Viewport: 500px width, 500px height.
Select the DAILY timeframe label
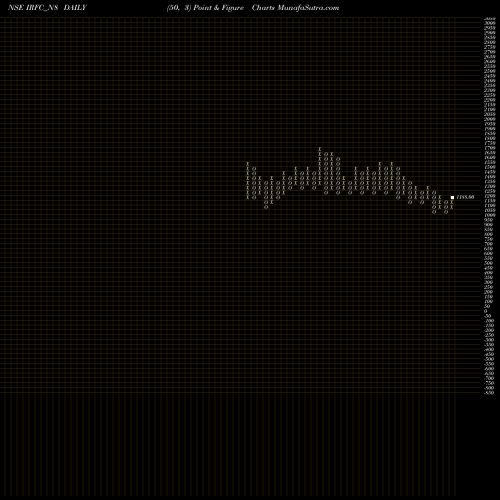tap(75, 8)
